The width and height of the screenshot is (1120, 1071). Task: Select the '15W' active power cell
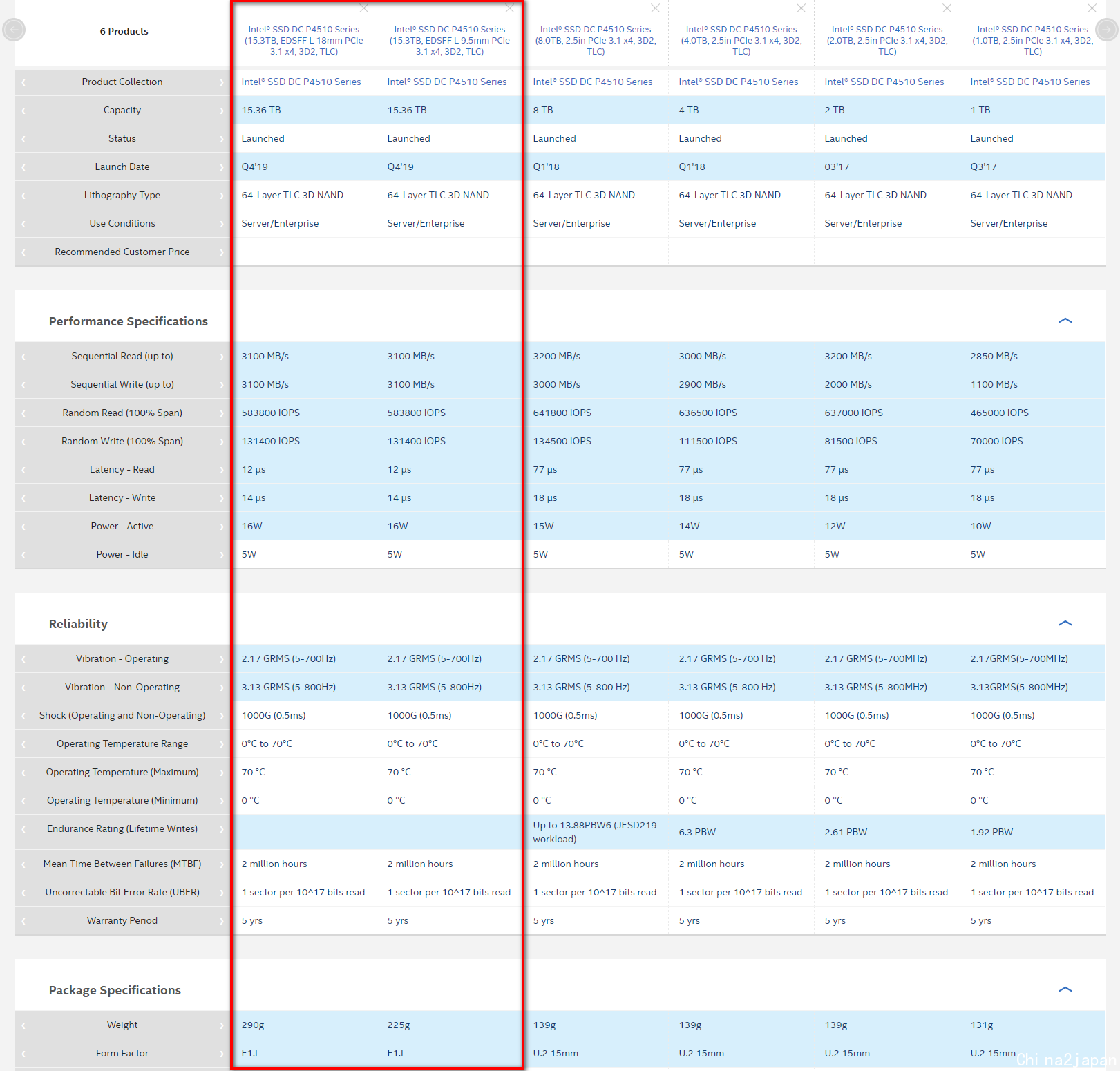click(596, 526)
